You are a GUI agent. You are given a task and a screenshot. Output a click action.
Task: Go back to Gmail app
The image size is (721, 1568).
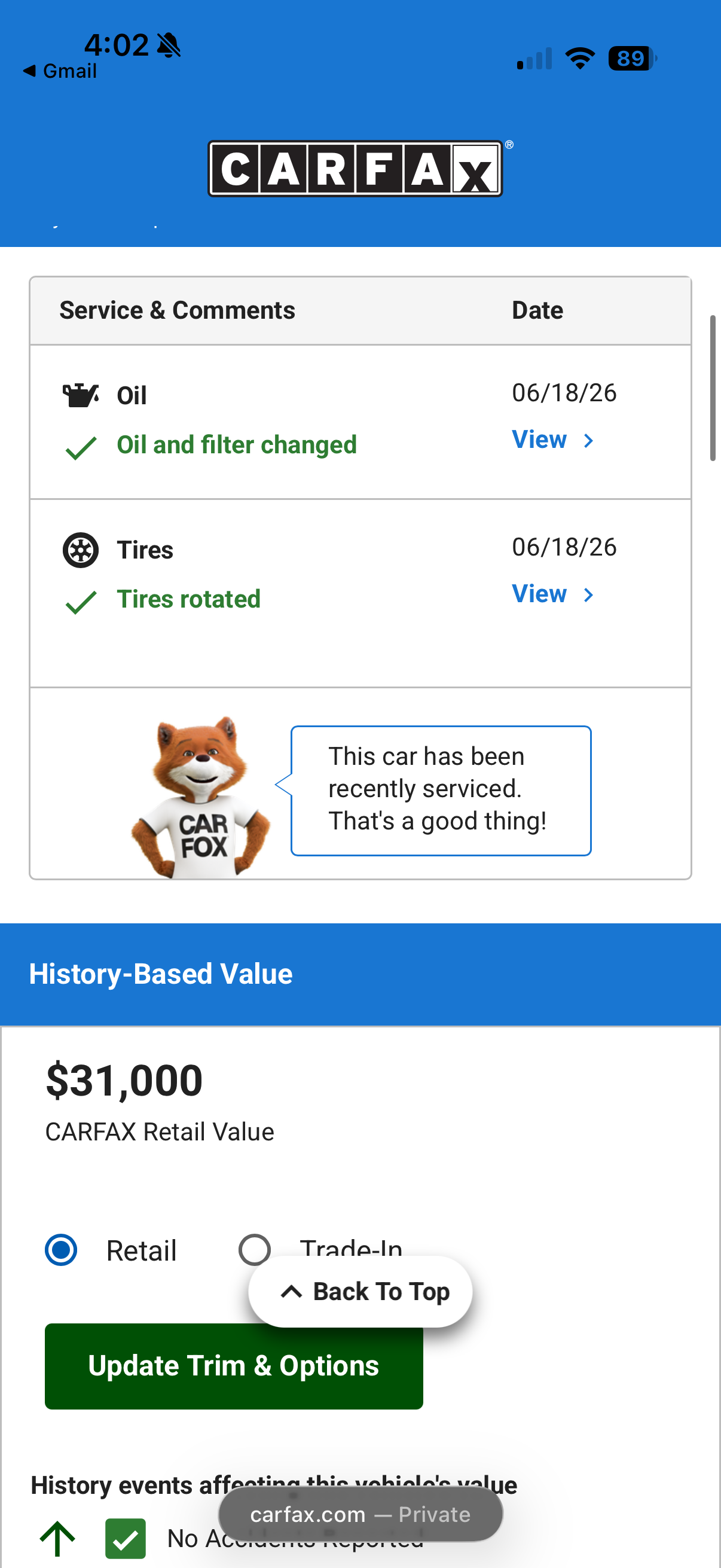[x=60, y=71]
